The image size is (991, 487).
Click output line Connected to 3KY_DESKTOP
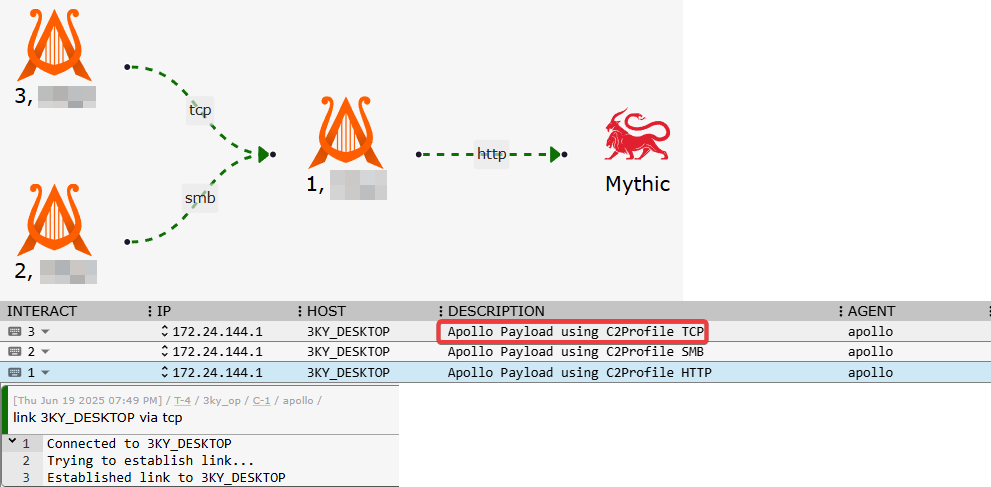click(139, 443)
